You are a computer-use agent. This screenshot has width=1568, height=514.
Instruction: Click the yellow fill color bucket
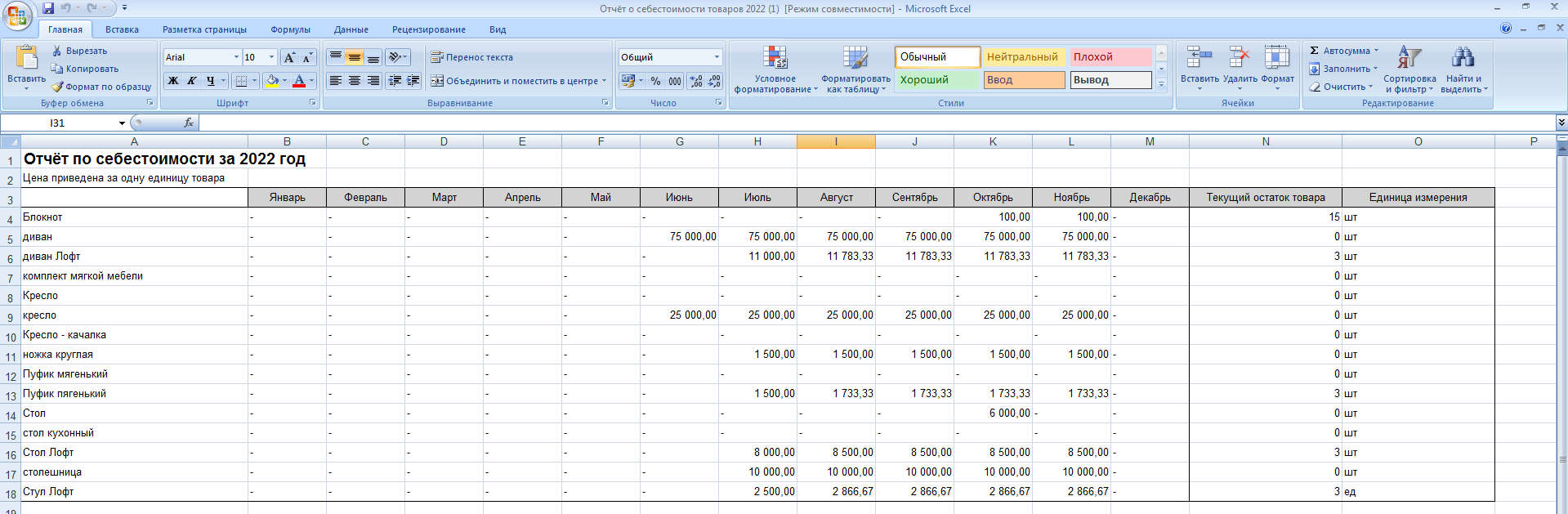tap(272, 81)
